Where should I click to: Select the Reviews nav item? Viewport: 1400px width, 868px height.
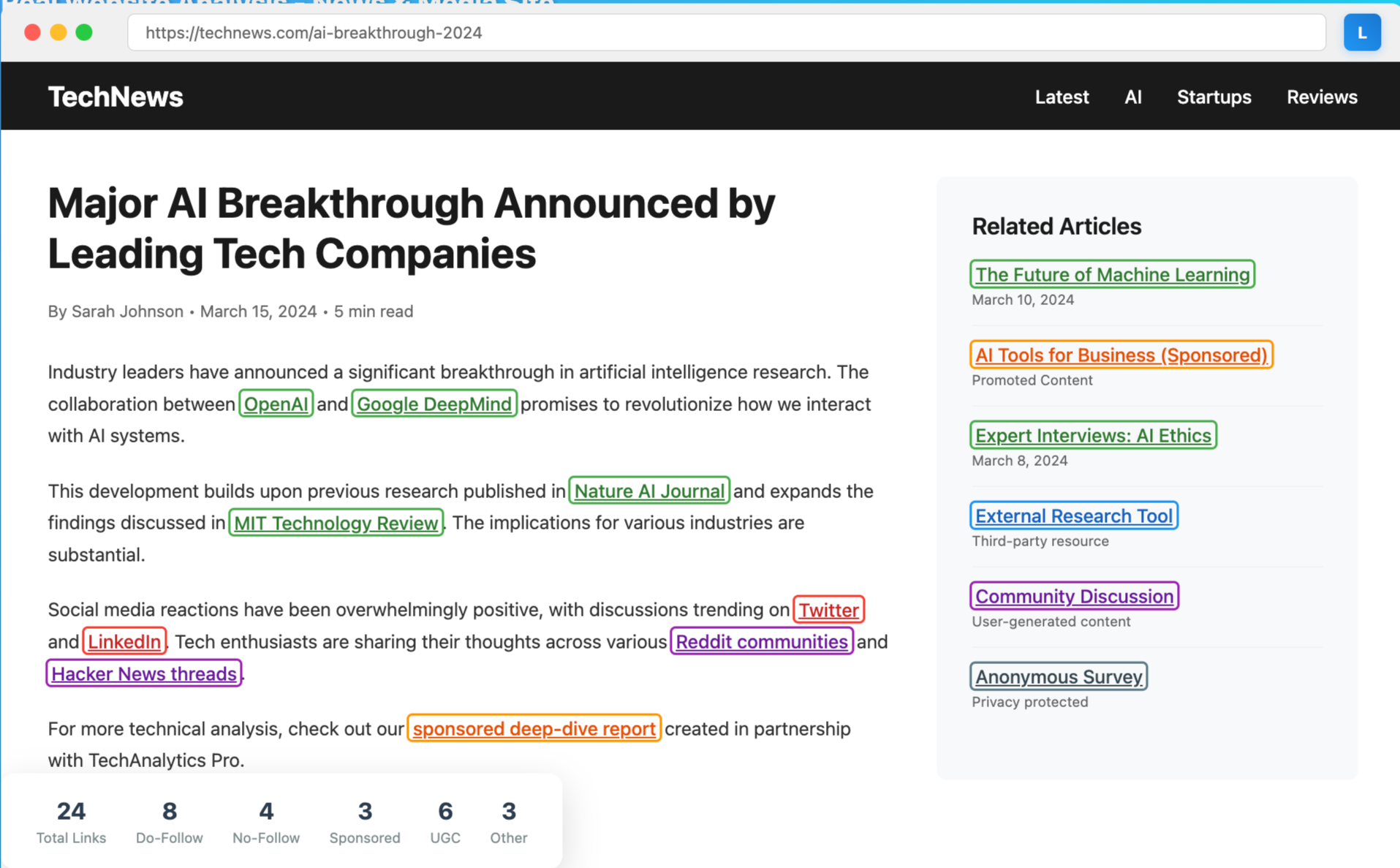click(1322, 97)
